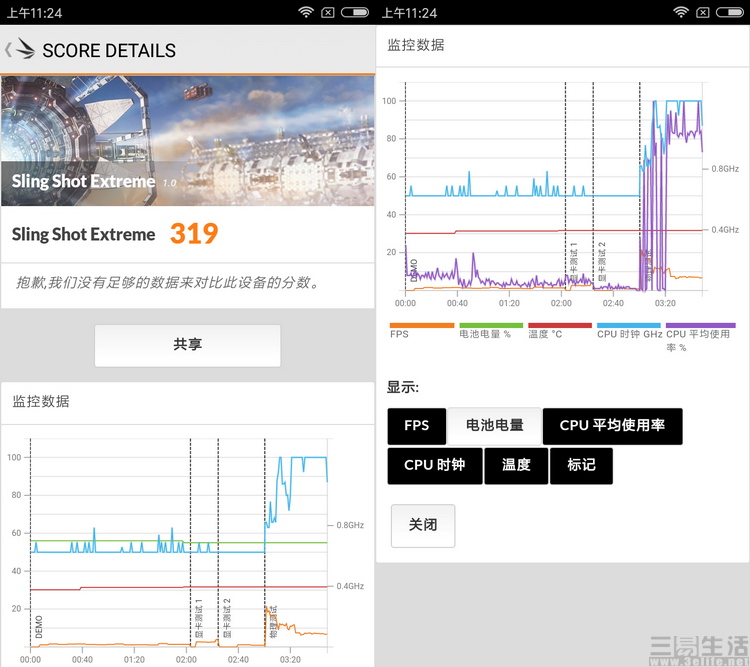Tap the 显卡测试 2 marker in left chart
The image size is (750, 667).
[x=227, y=618]
